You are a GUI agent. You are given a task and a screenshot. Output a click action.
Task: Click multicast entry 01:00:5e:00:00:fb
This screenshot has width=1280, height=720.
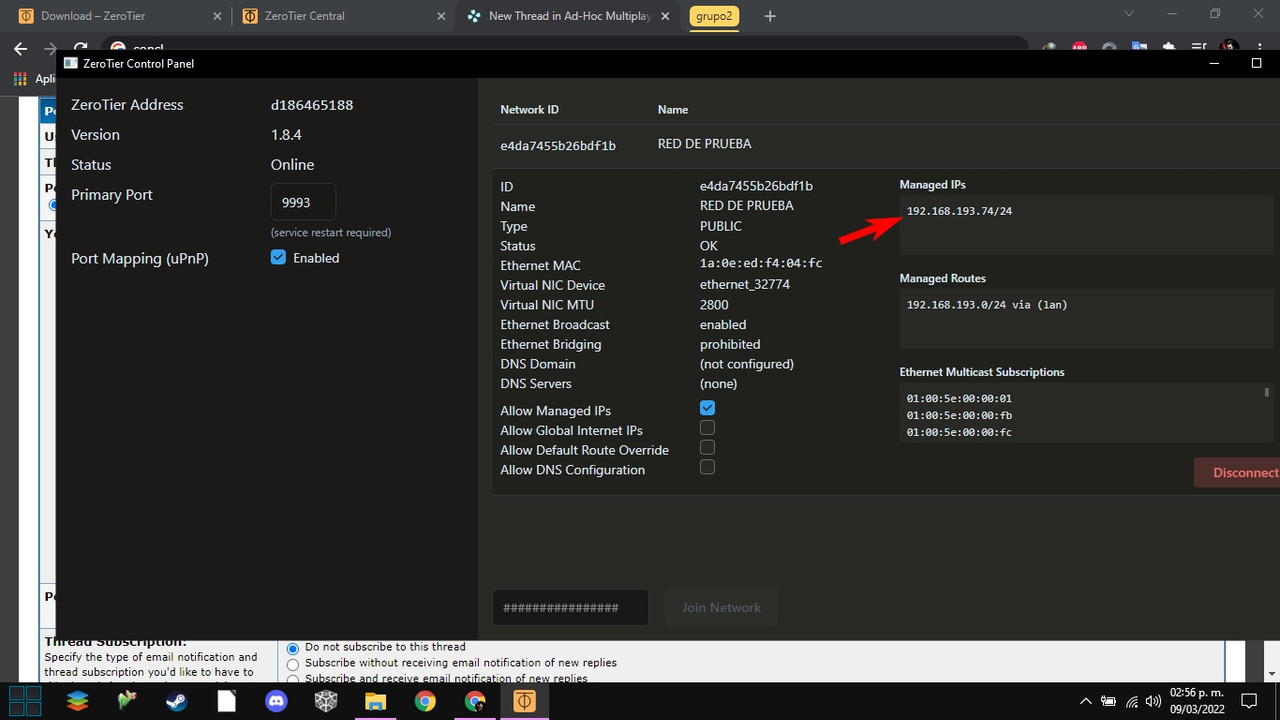(959, 415)
